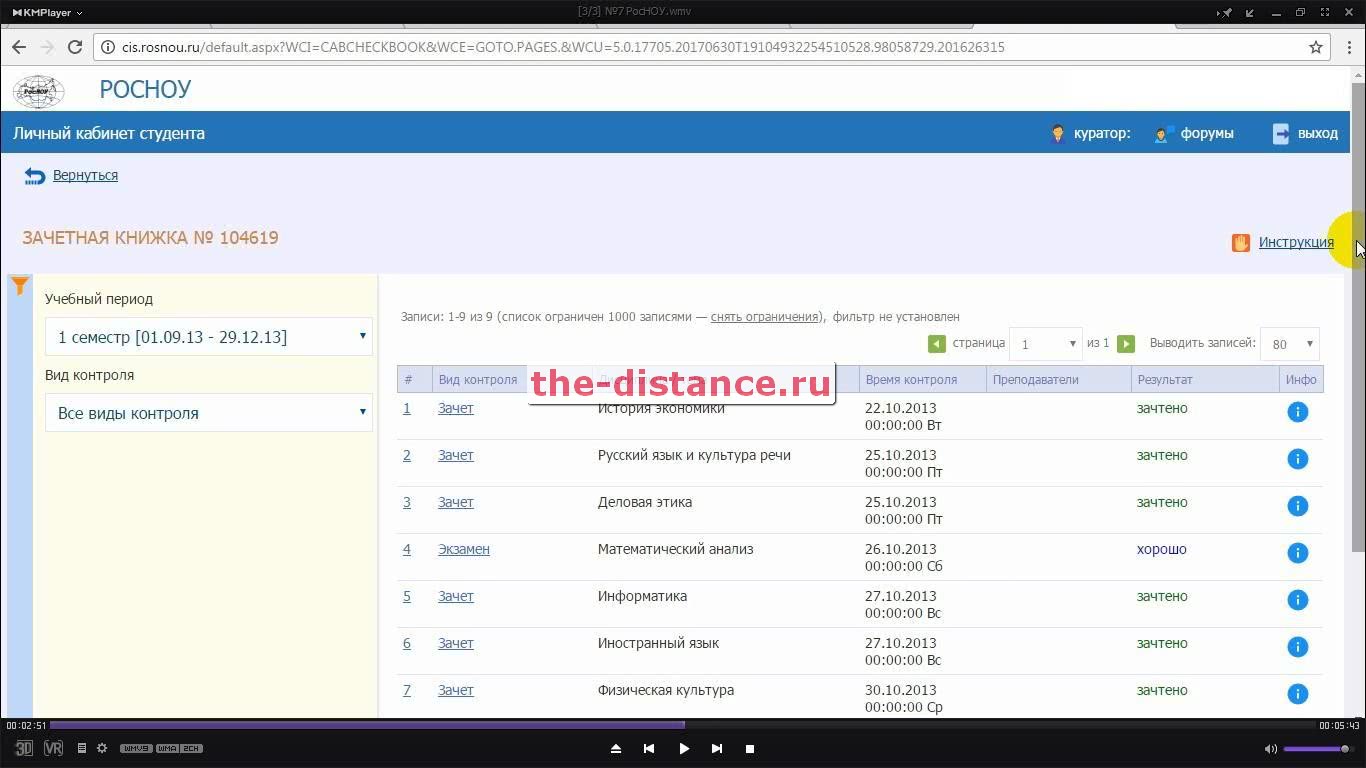Click the РОСНОУ globe logo

38,90
